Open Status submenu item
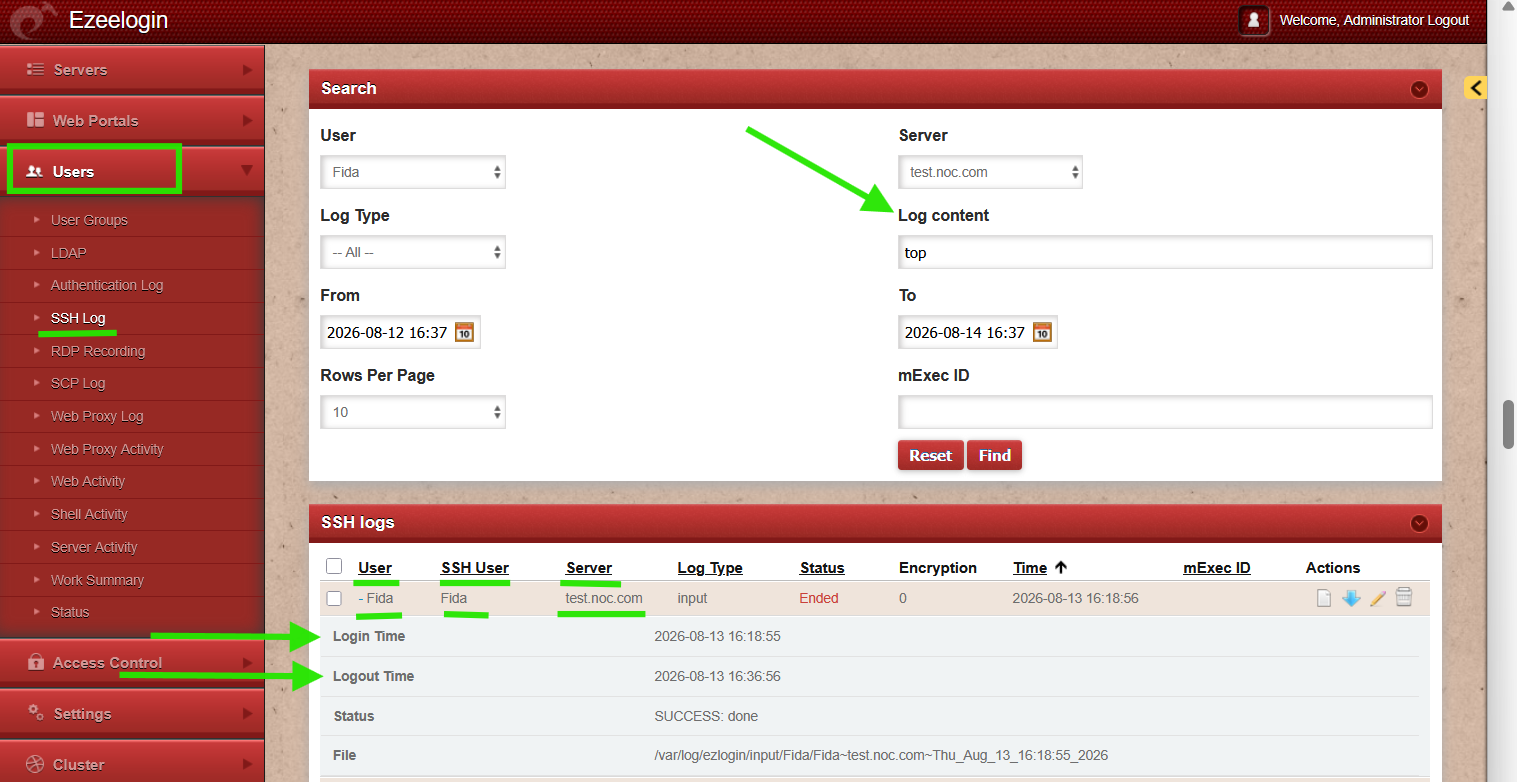This screenshot has height=782, width=1517. (70, 612)
